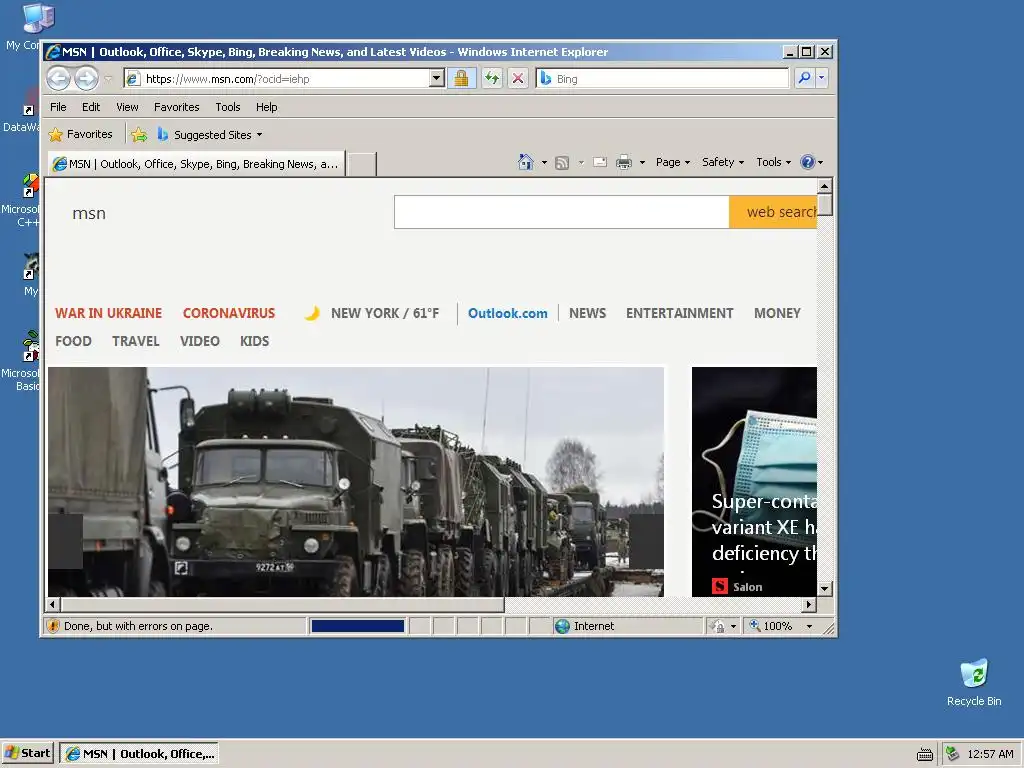This screenshot has width=1024, height=768.
Task: Click the network tray icon near clock
Action: tap(952, 754)
